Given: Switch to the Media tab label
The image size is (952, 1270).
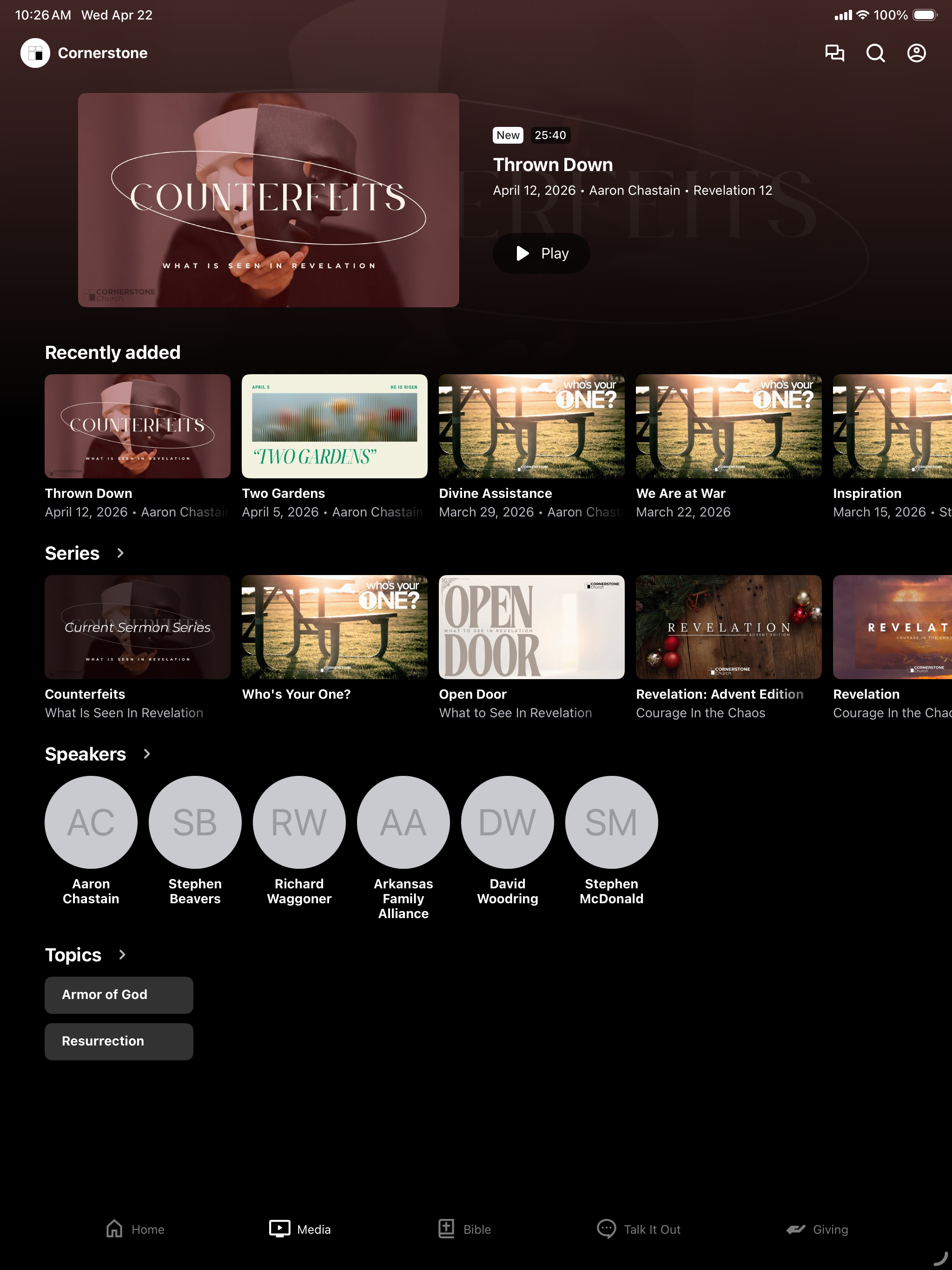Looking at the screenshot, I should coord(314,1229).
